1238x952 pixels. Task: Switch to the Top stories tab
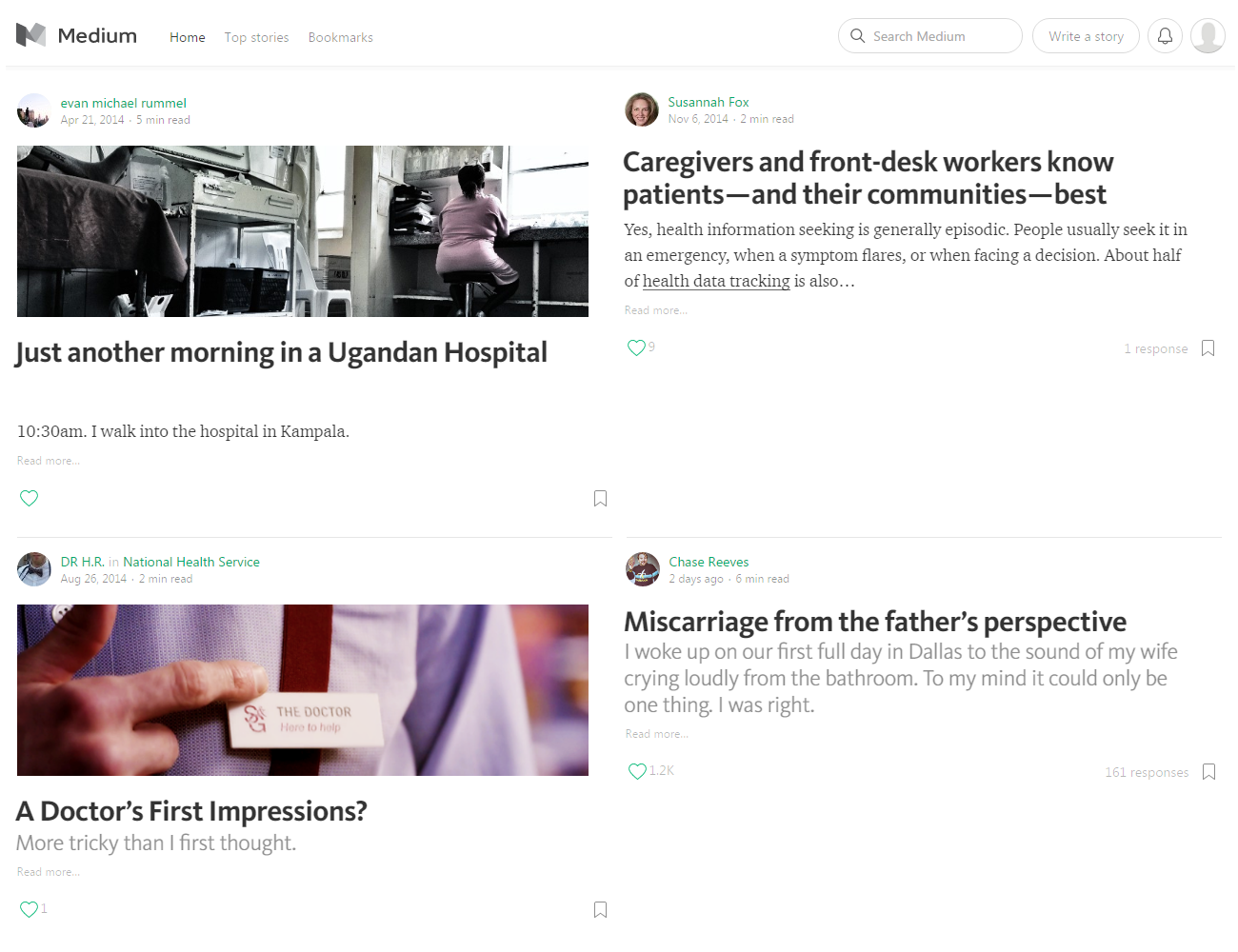[256, 37]
